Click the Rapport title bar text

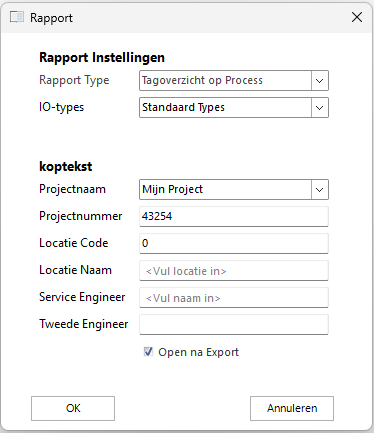pos(51,18)
